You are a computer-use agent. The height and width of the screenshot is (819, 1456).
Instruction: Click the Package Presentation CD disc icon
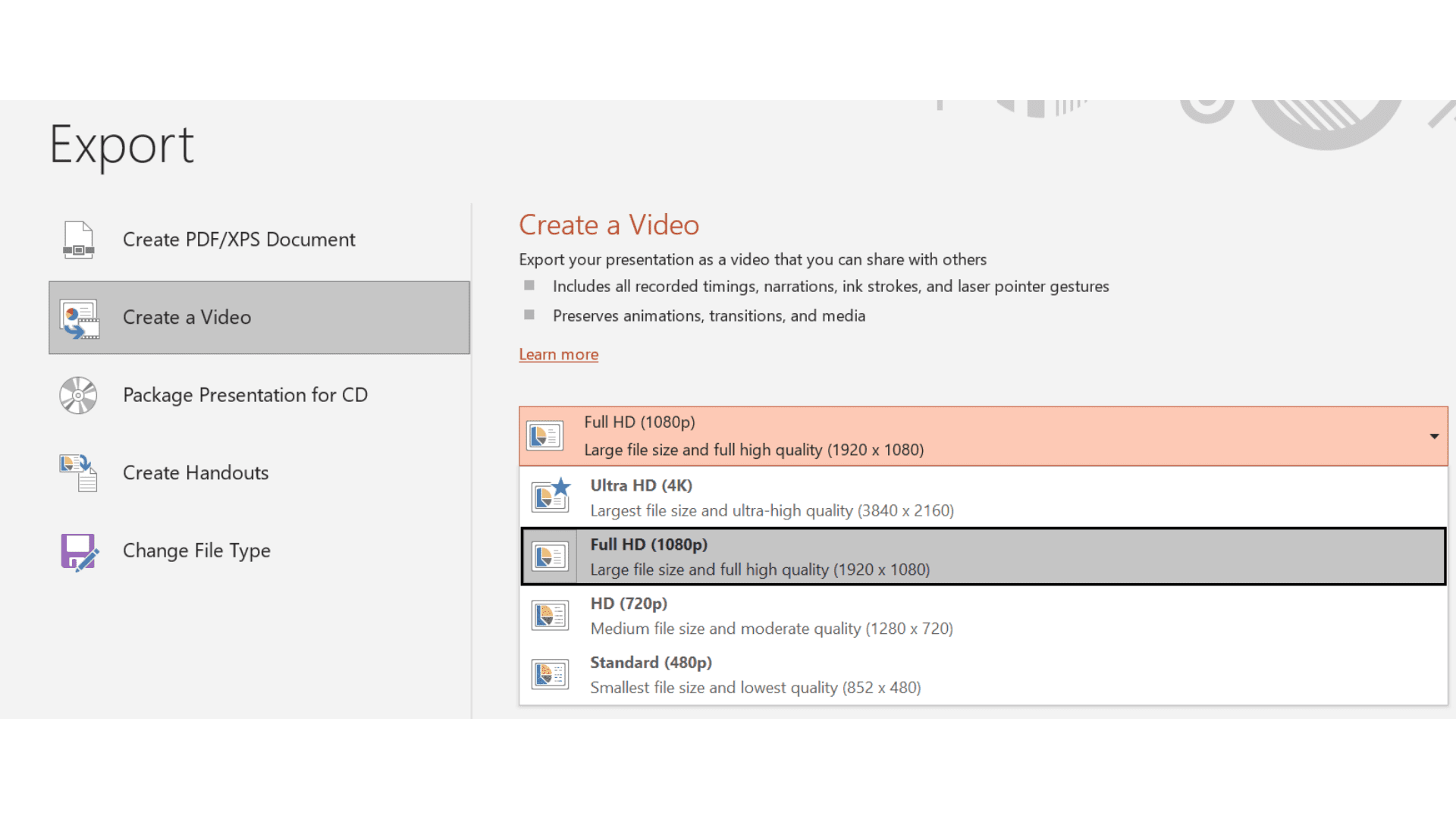pos(79,395)
